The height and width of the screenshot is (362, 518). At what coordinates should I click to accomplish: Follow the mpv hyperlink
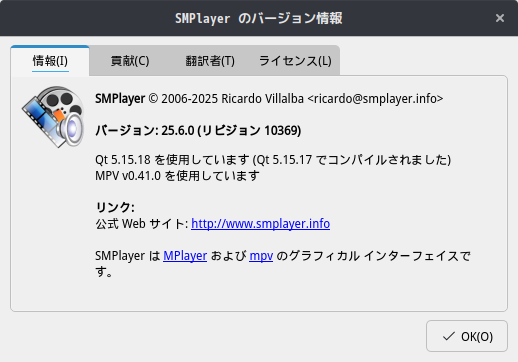261,256
